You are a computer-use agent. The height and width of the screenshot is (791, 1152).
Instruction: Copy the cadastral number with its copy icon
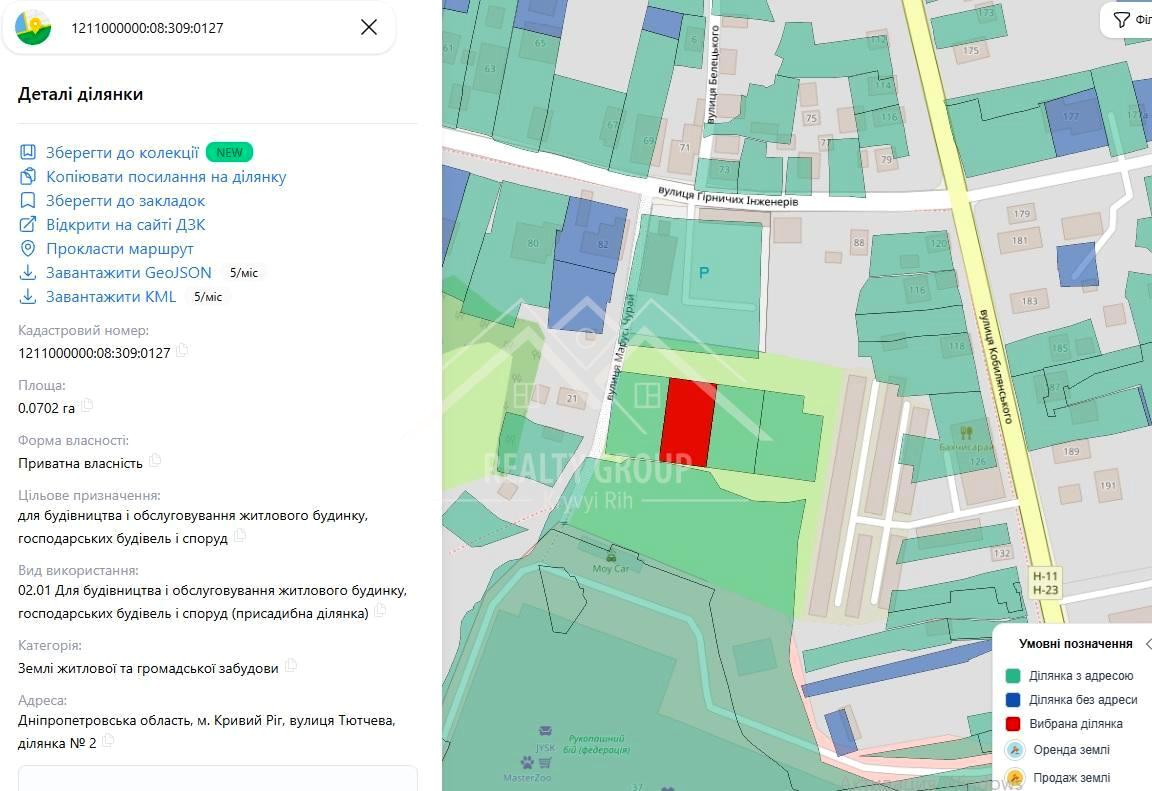click(x=181, y=350)
